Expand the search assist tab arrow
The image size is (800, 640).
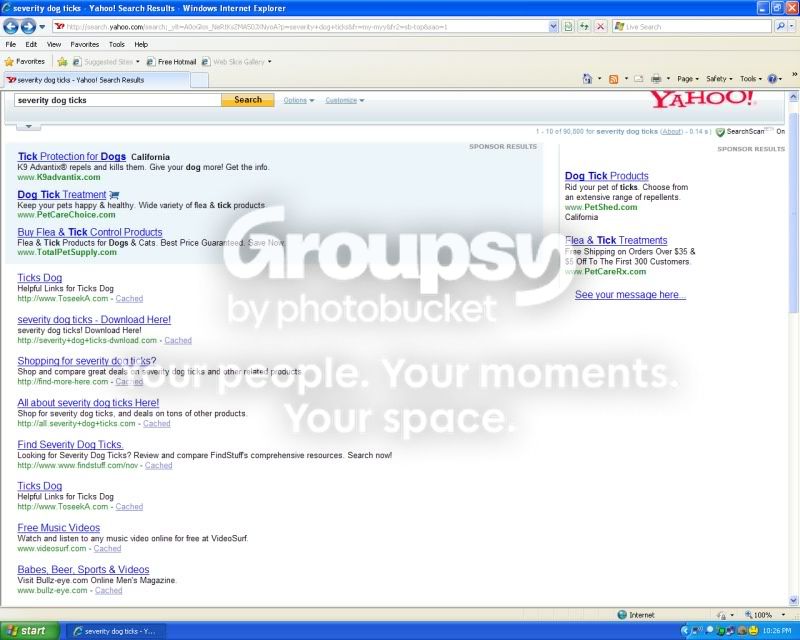tap(29, 126)
